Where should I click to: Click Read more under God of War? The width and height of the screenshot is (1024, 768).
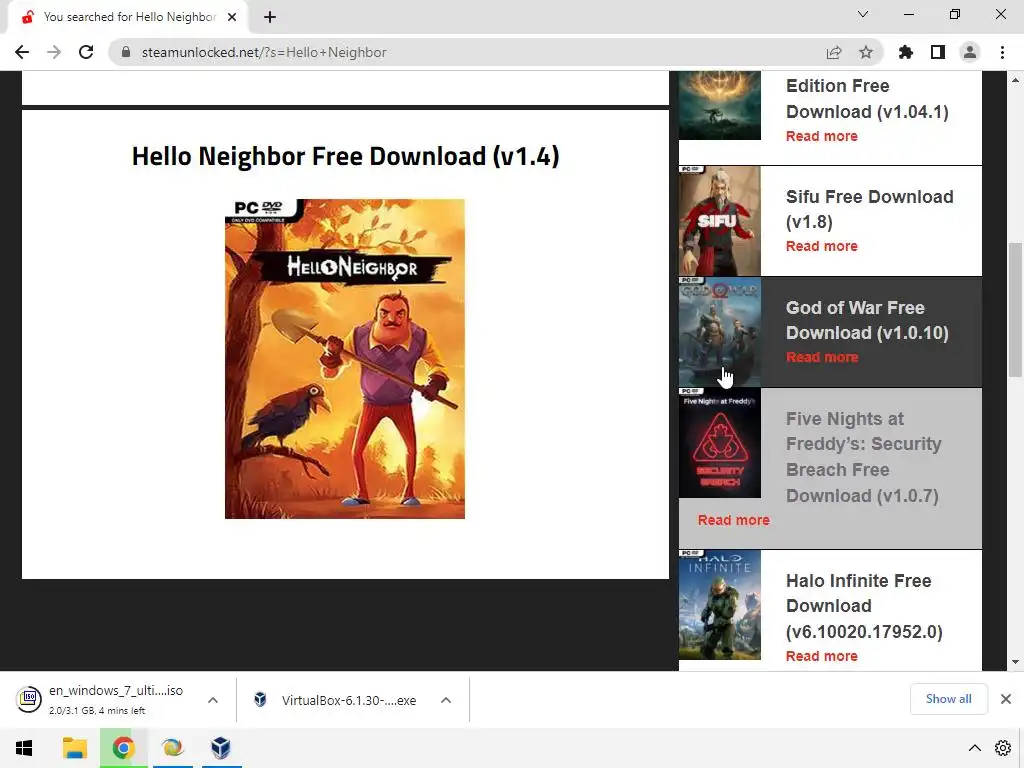coord(822,357)
